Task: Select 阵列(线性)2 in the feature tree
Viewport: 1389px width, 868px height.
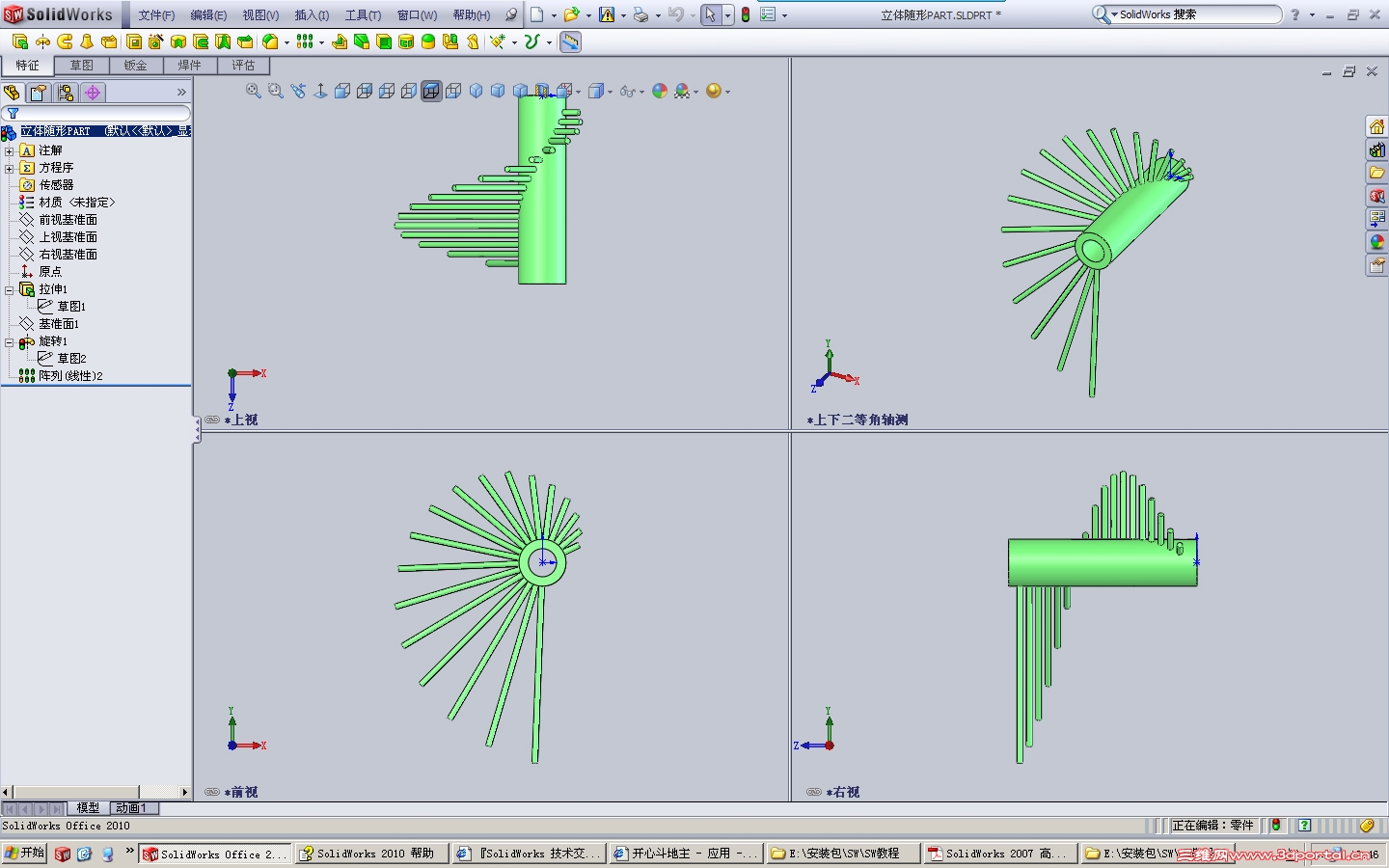Action: [70, 376]
